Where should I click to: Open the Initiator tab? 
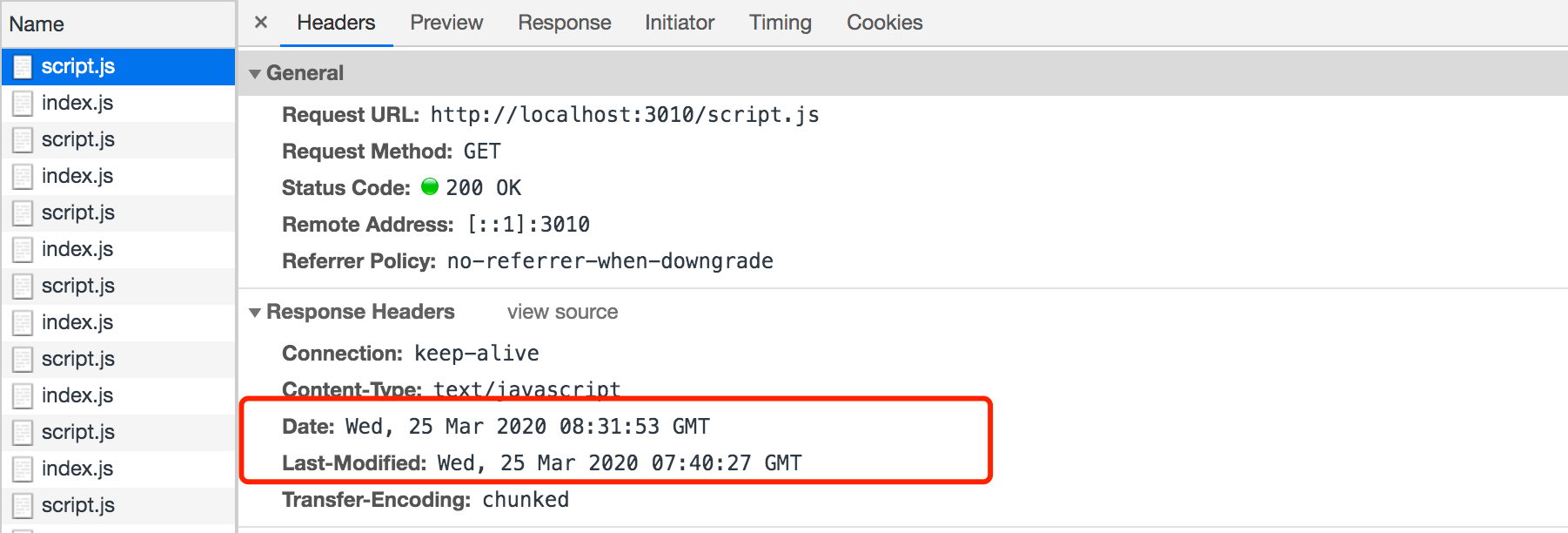click(680, 23)
